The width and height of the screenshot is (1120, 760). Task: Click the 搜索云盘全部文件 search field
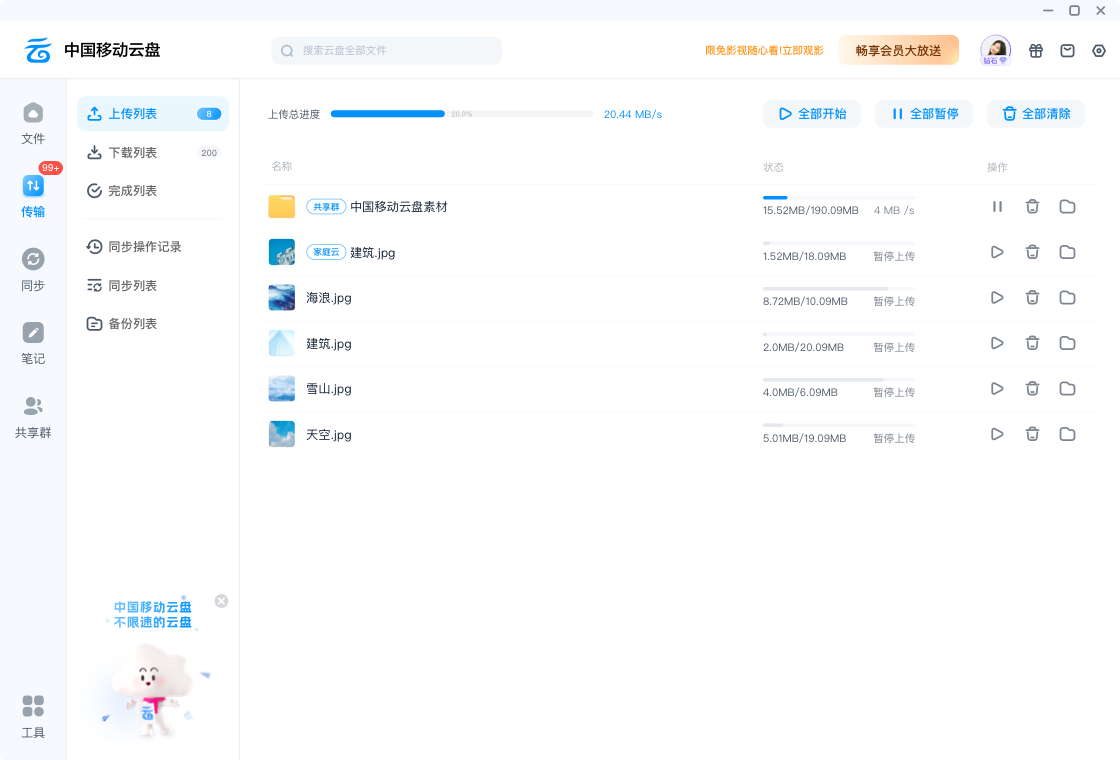(387, 51)
